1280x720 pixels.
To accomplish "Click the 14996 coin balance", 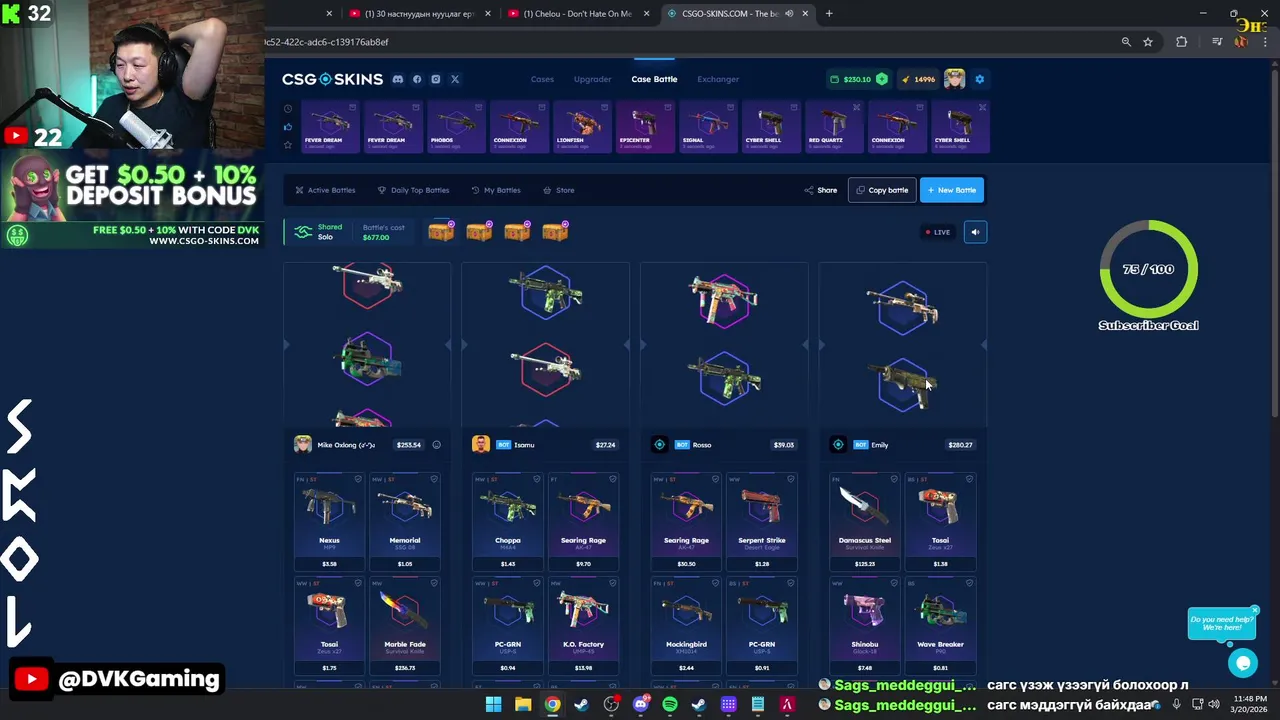I will tap(918, 79).
